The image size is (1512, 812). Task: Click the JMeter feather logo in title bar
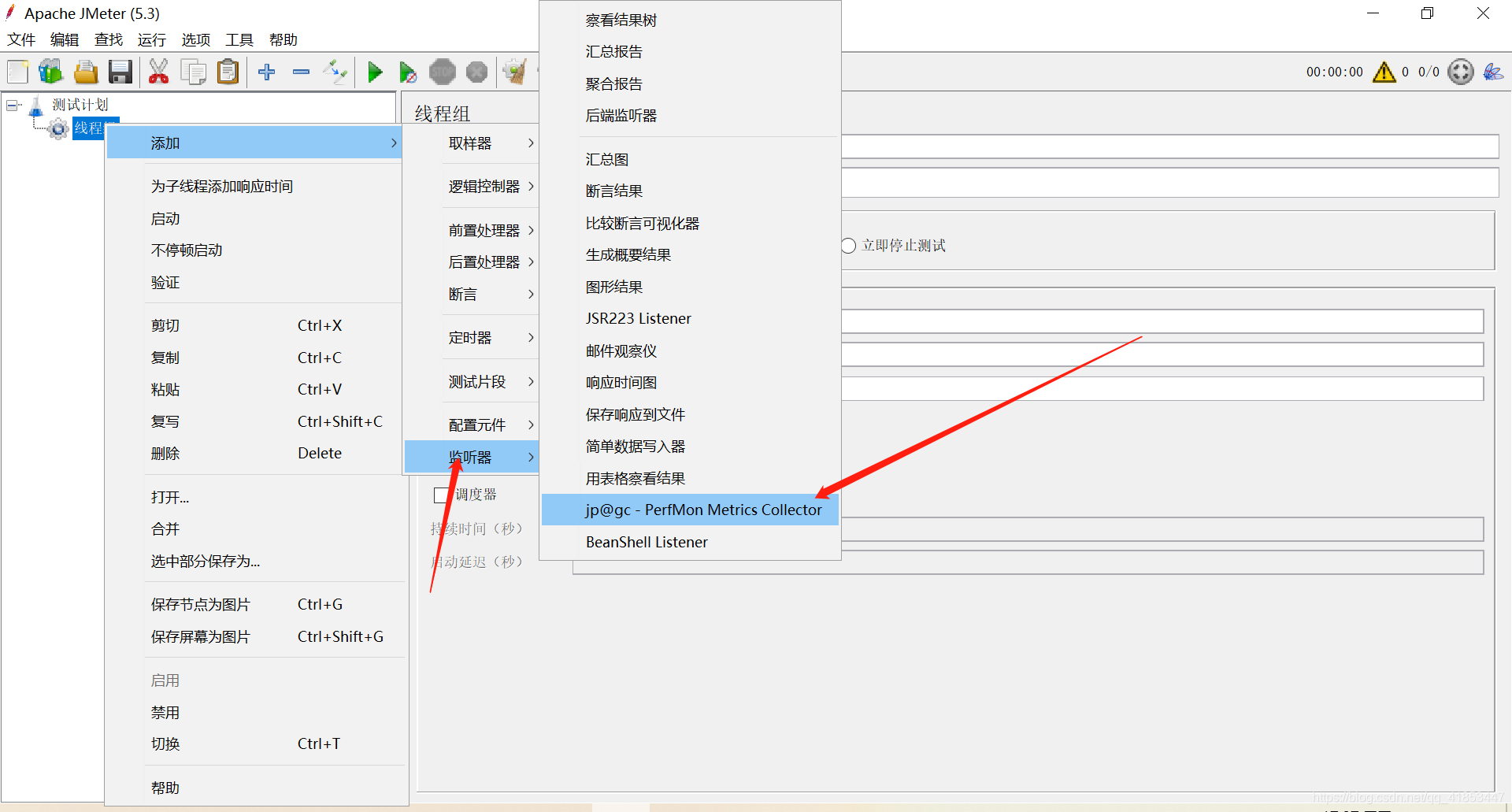[10, 12]
